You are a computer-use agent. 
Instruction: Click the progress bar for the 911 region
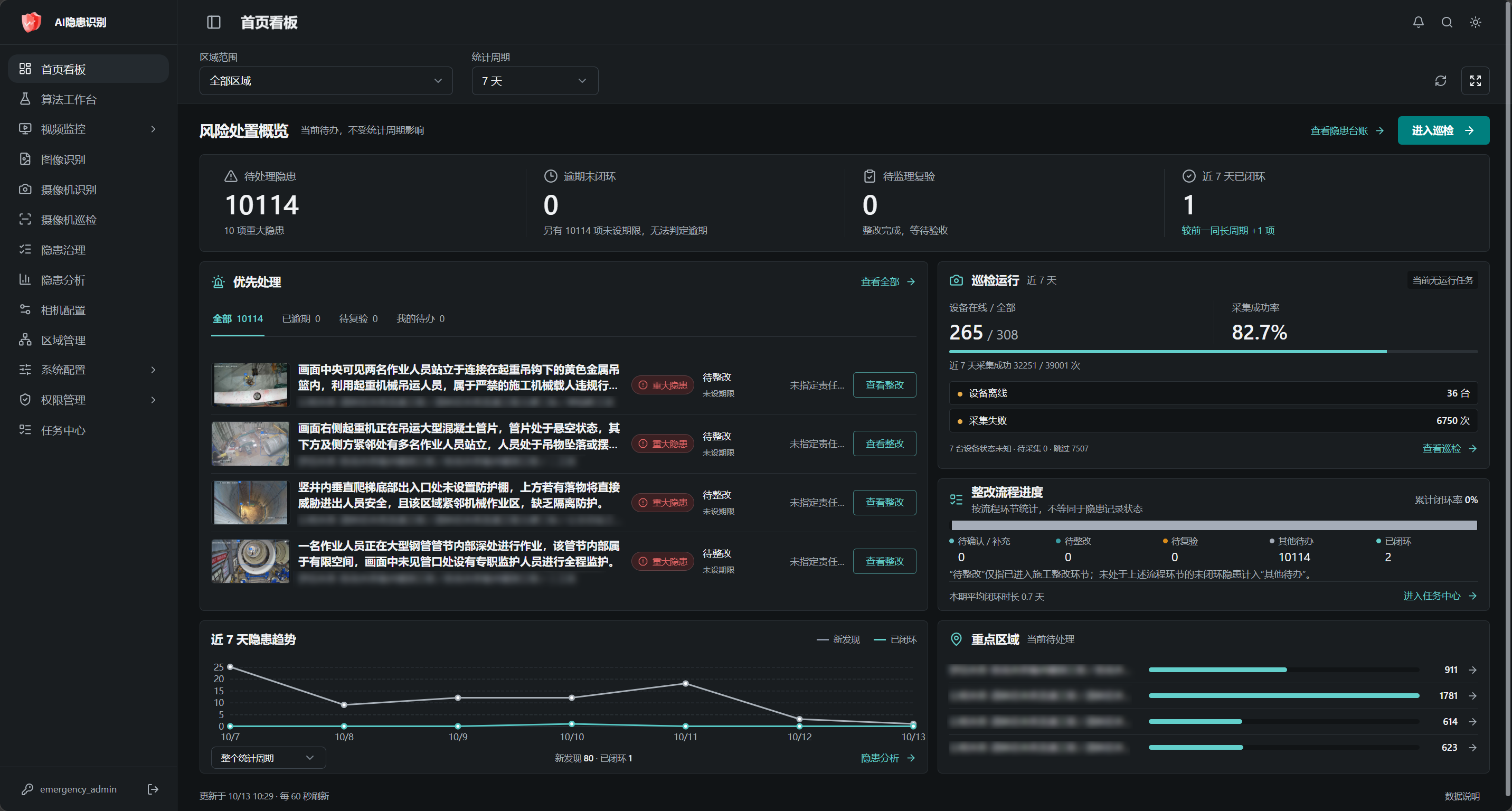pyautogui.click(x=1283, y=669)
